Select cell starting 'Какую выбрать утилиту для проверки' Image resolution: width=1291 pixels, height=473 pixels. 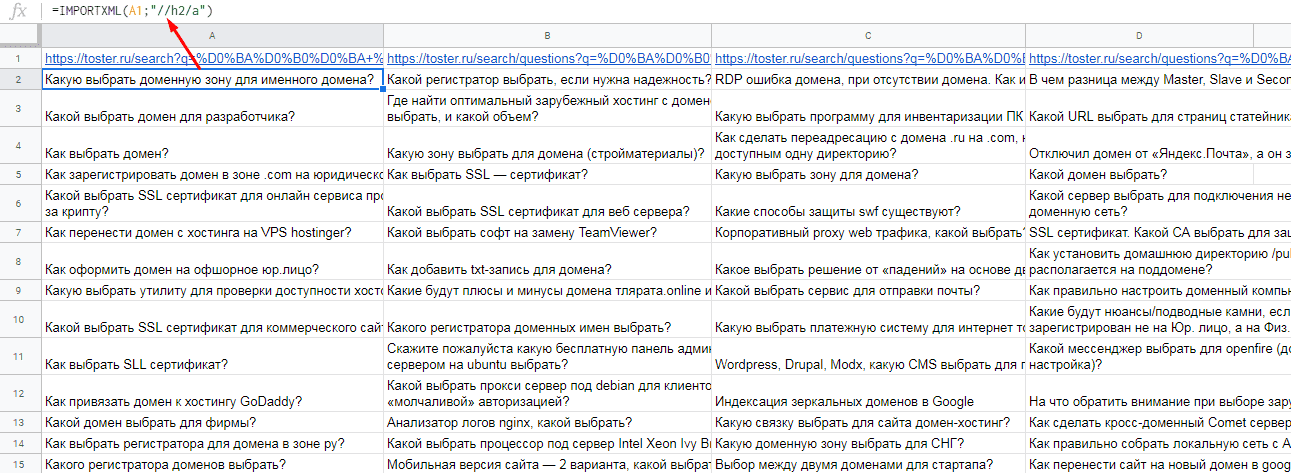tap(213, 291)
